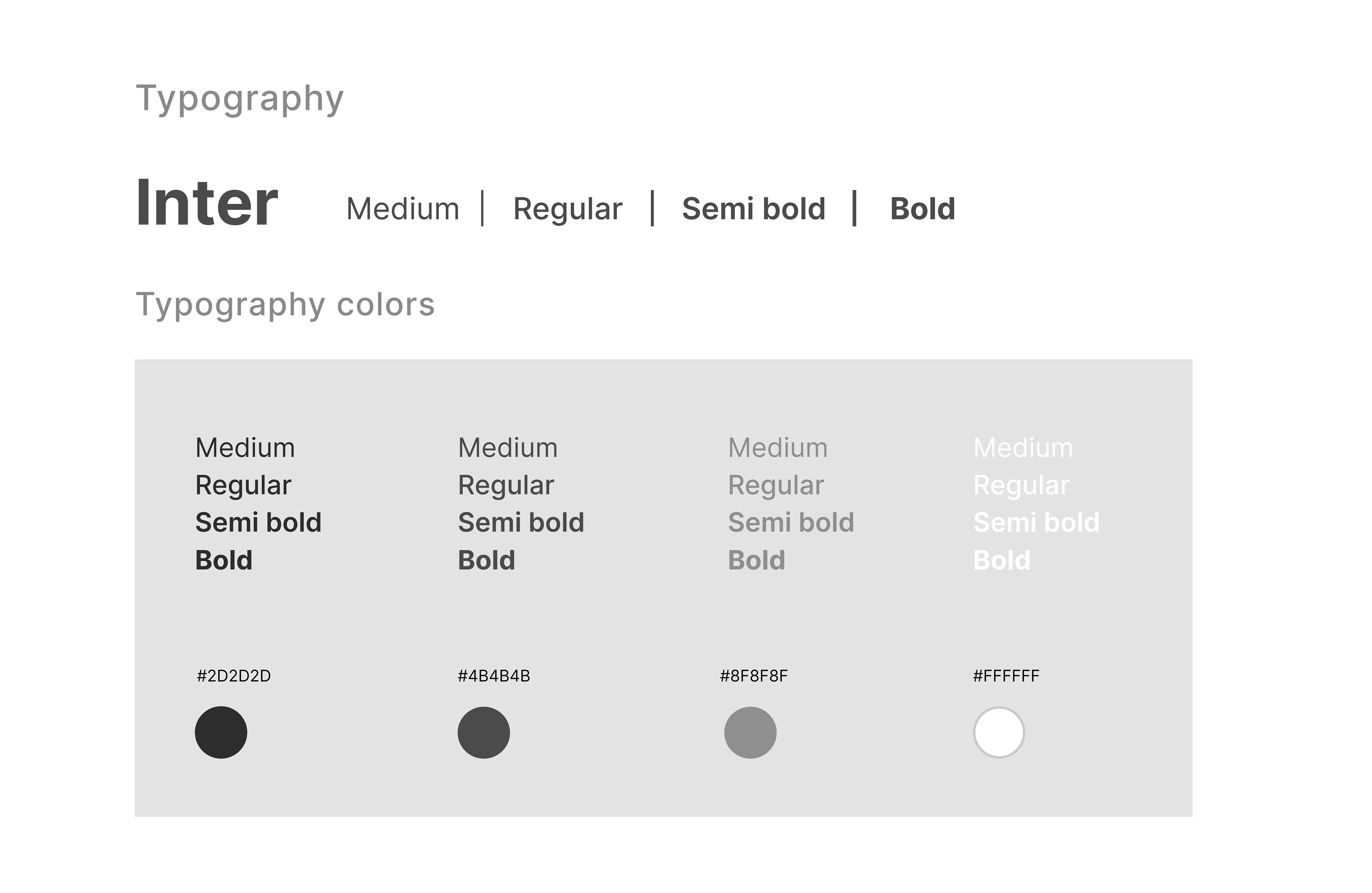Pick the #8F8F8F light gray circle

coord(750,732)
